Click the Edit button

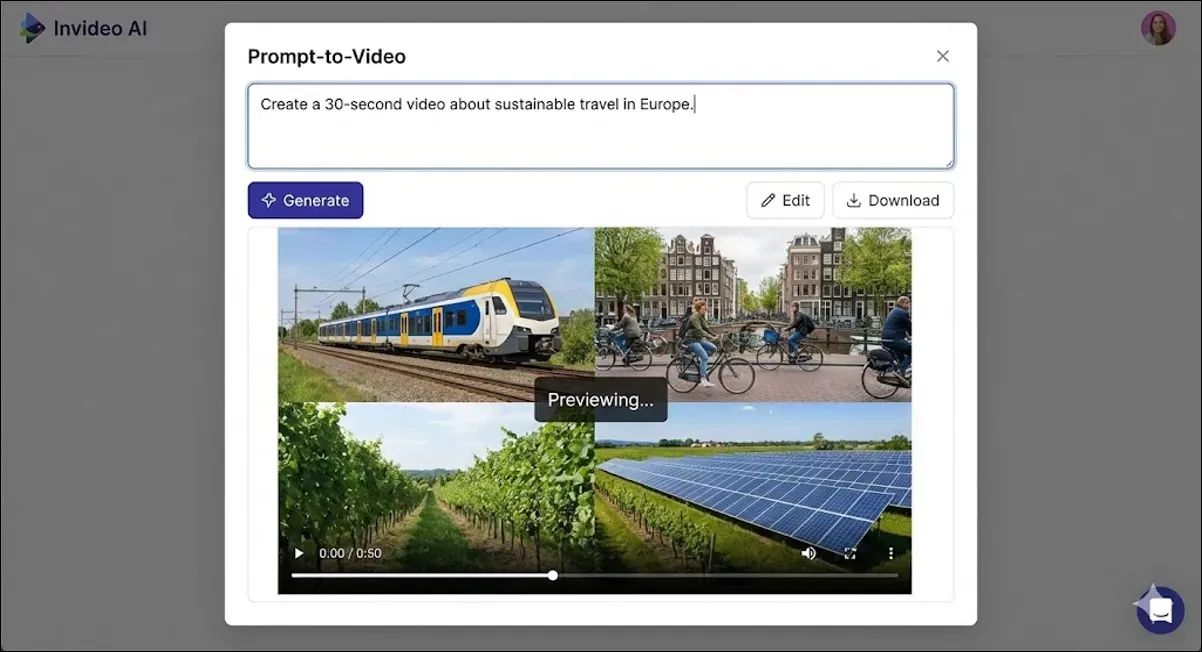click(786, 200)
